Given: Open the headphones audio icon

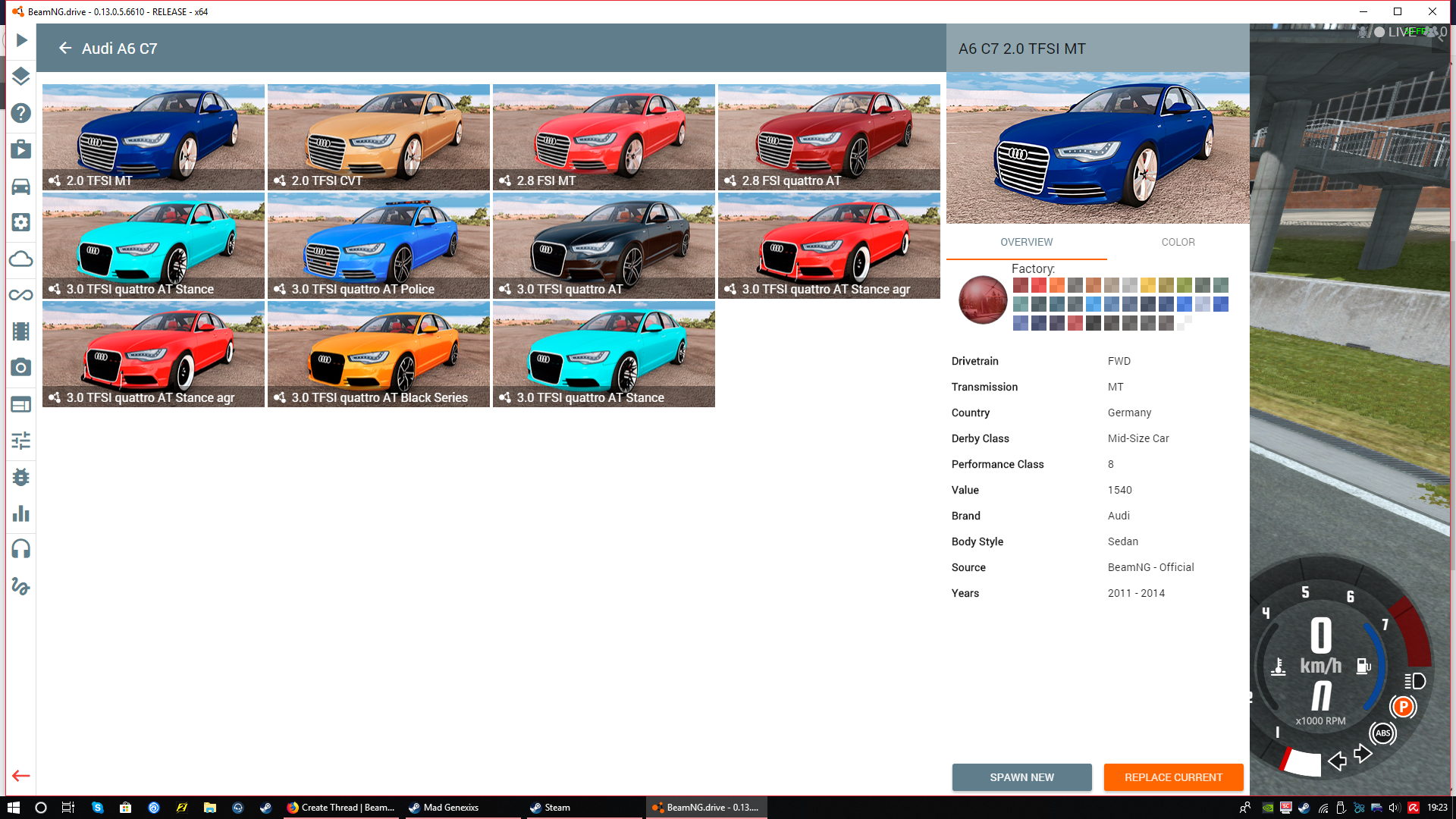Looking at the screenshot, I should click(x=21, y=549).
